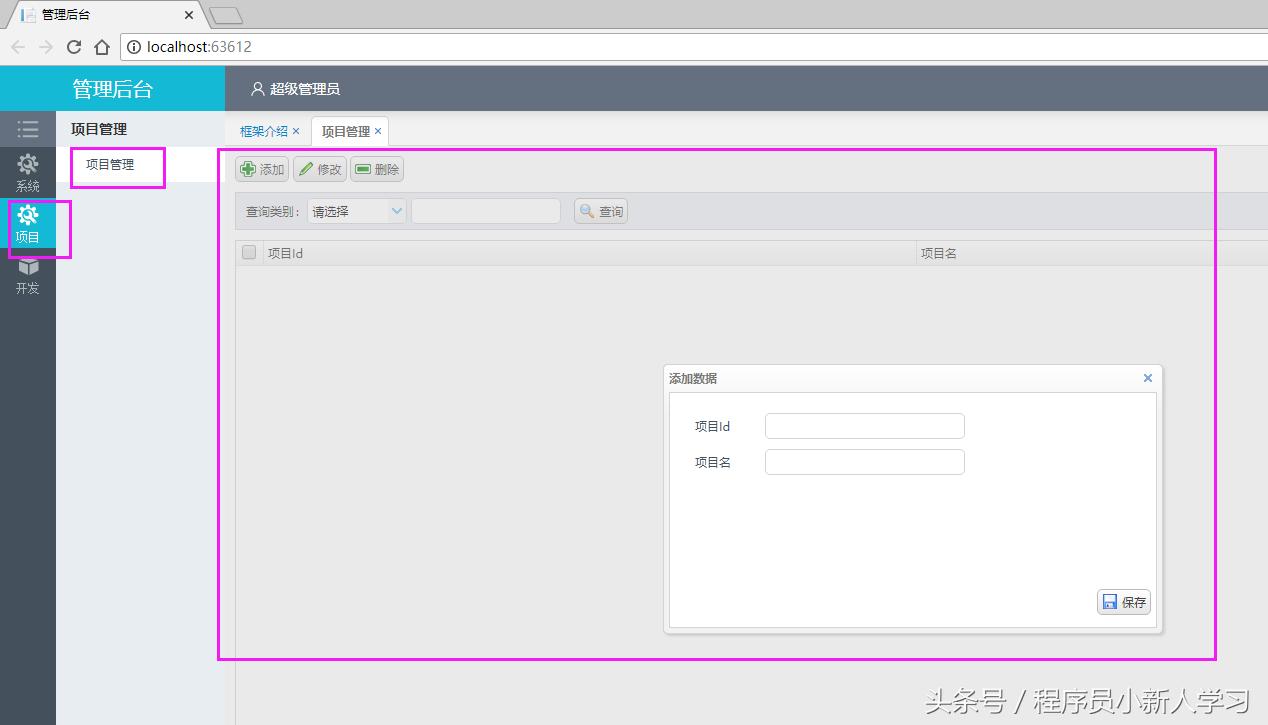
Task: Click the magnifier 查询 (Search) icon
Action: [589, 210]
